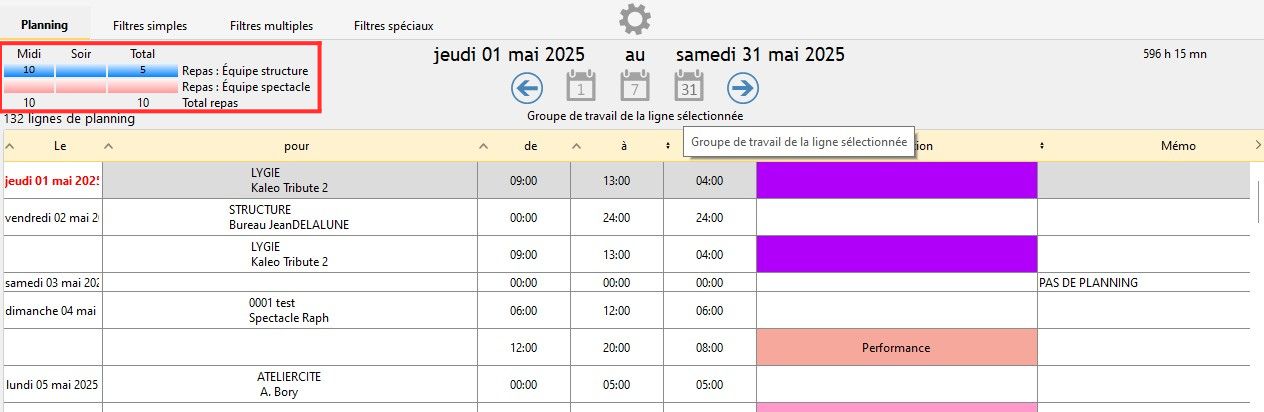Click the sort arrow left of 'pour' header
The width and height of the screenshot is (1264, 412).
109,146
